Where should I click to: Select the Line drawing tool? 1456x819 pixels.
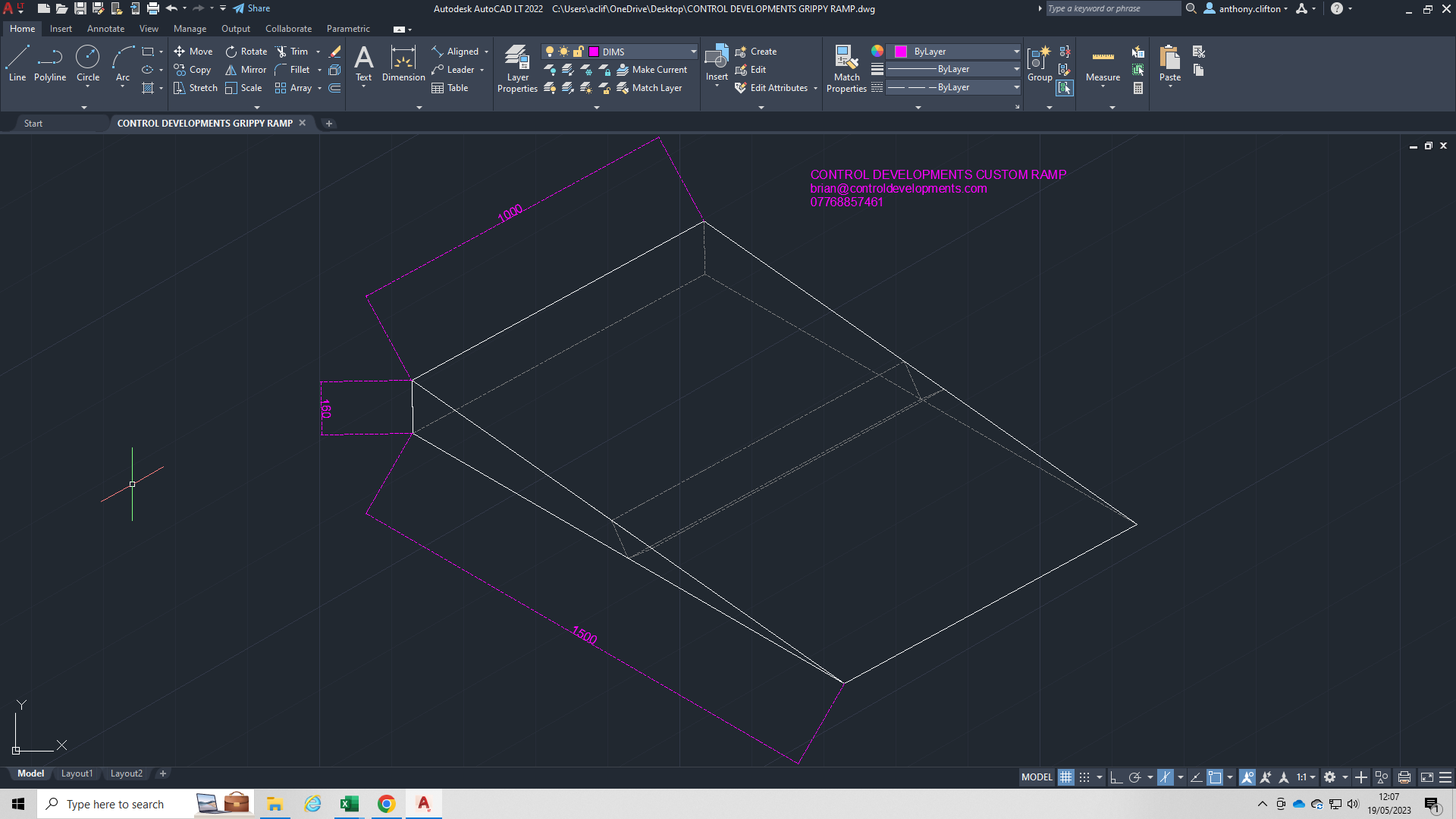(17, 63)
